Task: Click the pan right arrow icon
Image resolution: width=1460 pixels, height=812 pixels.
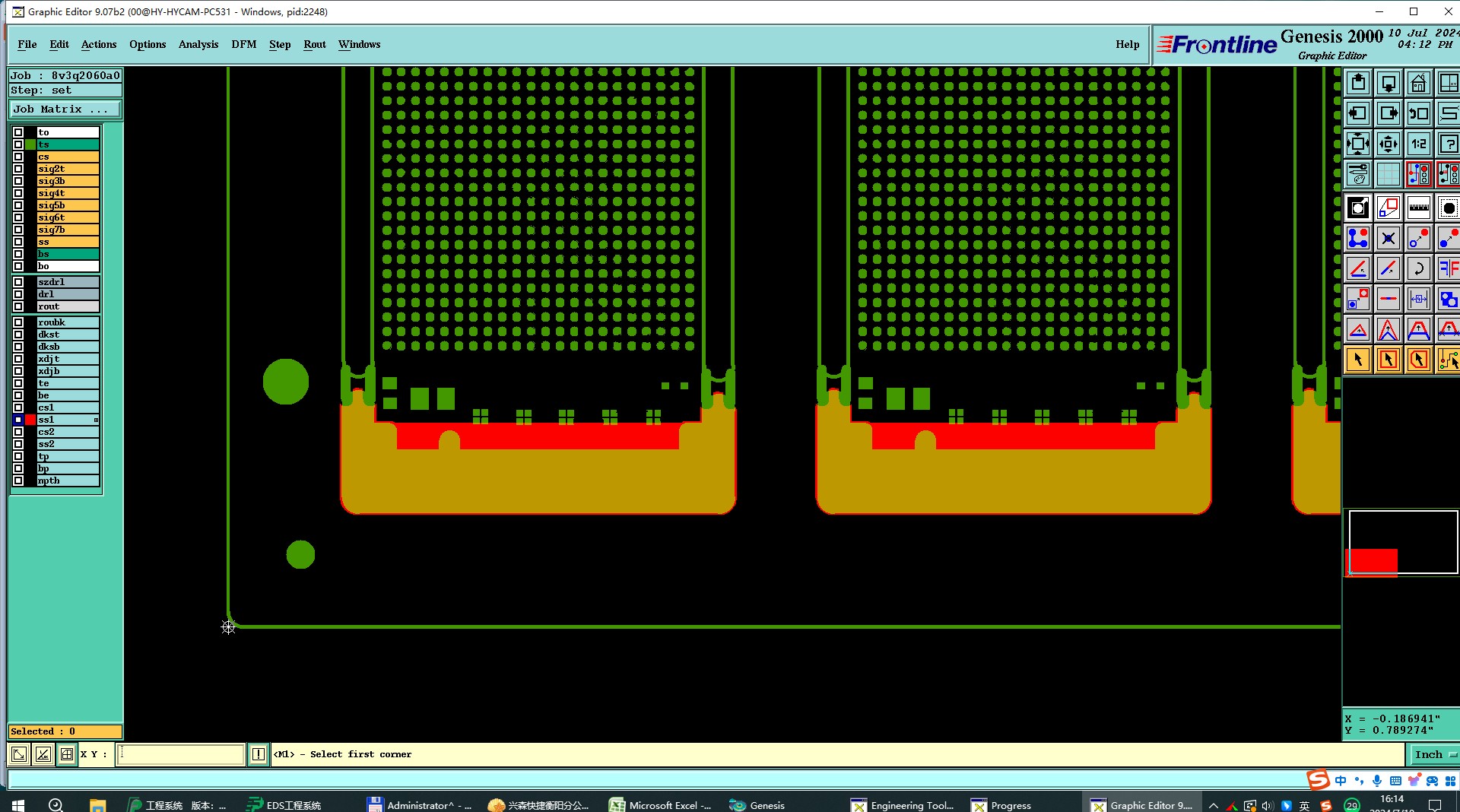Action: click(1389, 113)
